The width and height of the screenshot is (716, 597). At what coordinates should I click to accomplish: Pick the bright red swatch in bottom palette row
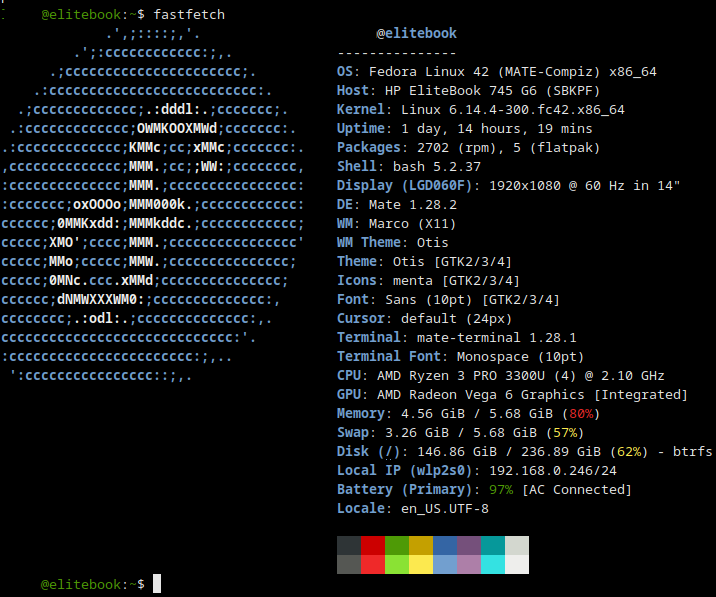point(373,564)
